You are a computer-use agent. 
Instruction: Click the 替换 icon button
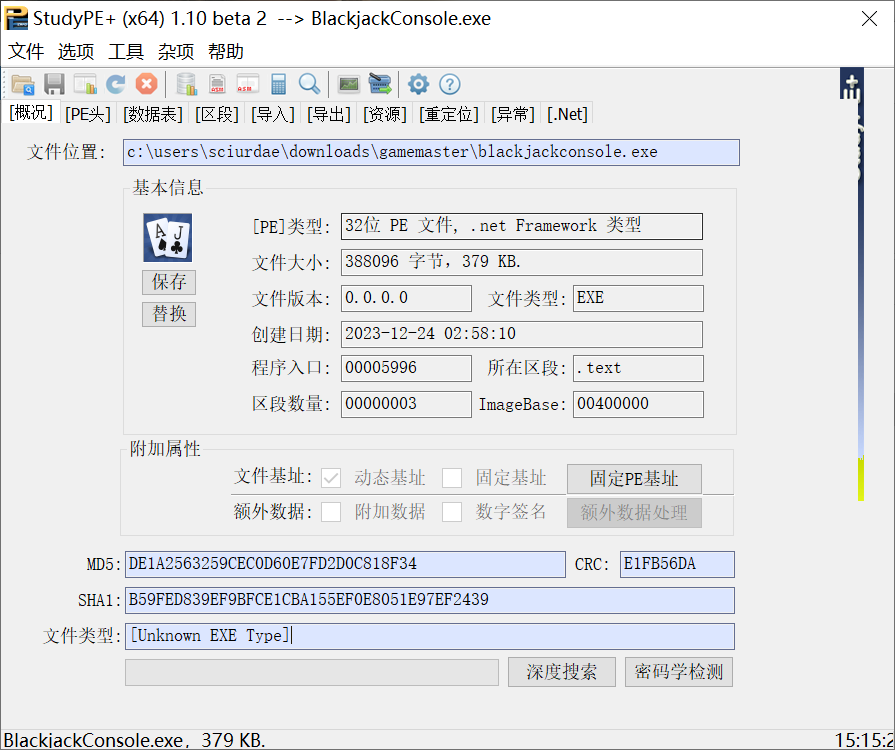[169, 314]
